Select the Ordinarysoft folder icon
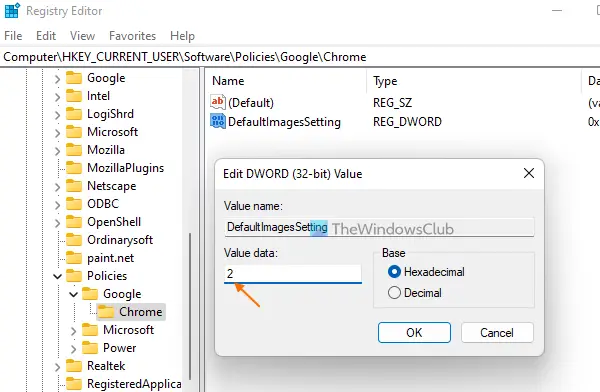The width and height of the screenshot is (600, 392). pos(74,240)
